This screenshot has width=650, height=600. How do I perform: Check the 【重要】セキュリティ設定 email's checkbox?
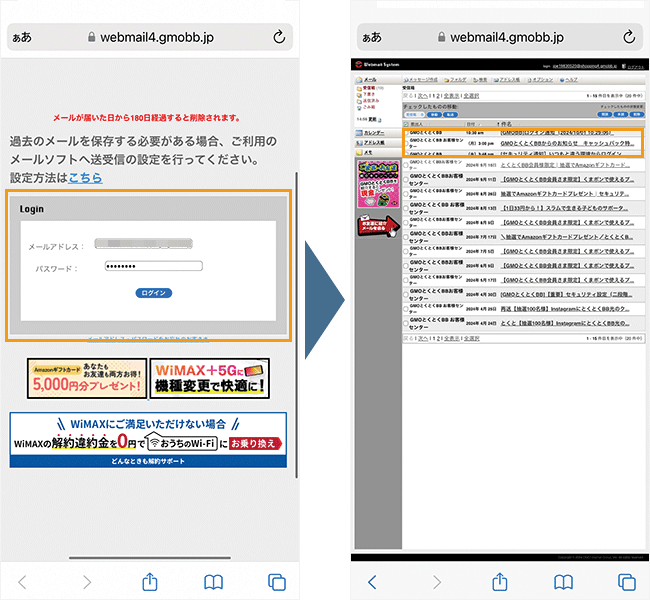tap(406, 294)
